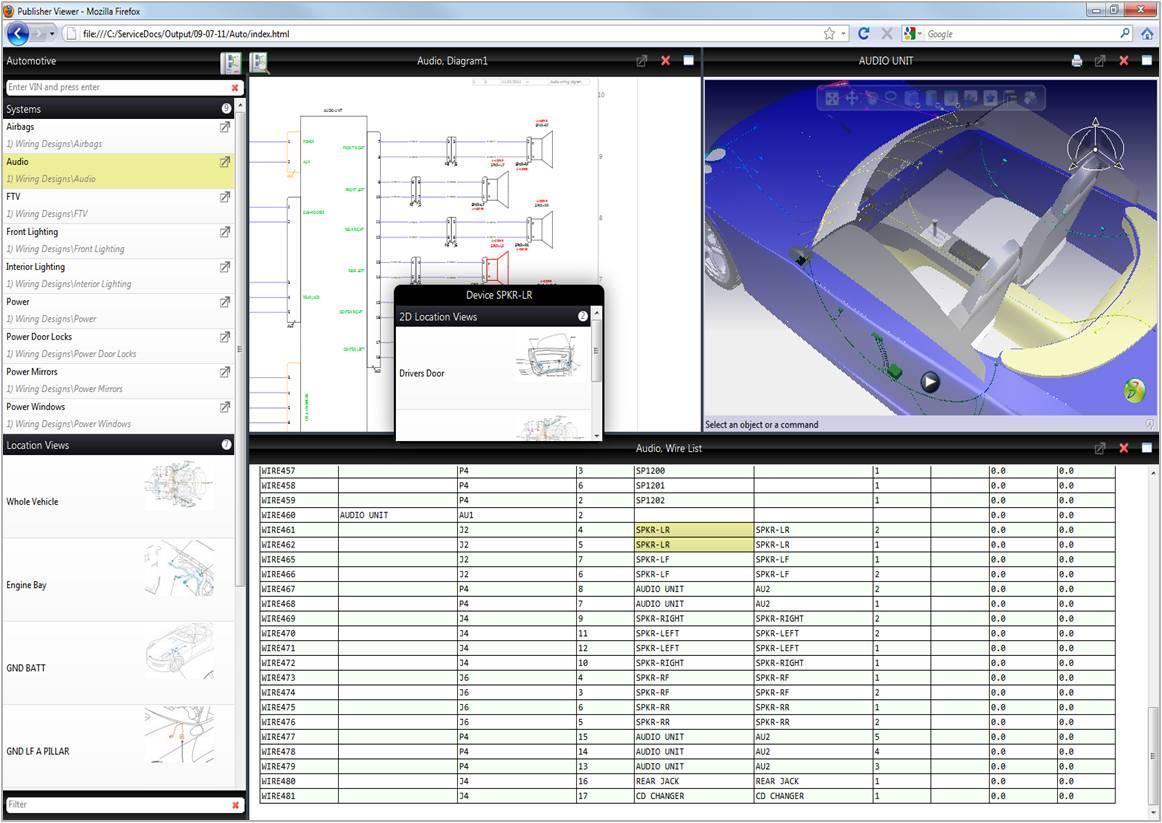Click the fit-all icon in 3D toolbar

(832, 98)
